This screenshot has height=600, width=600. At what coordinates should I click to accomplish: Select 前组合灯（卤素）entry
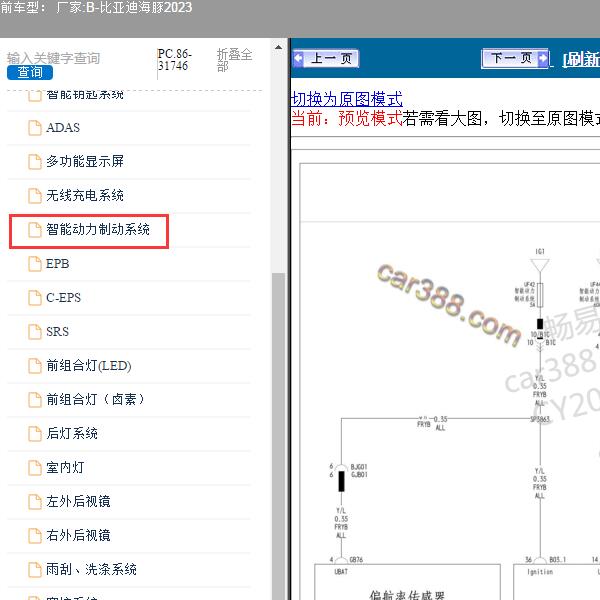point(95,399)
